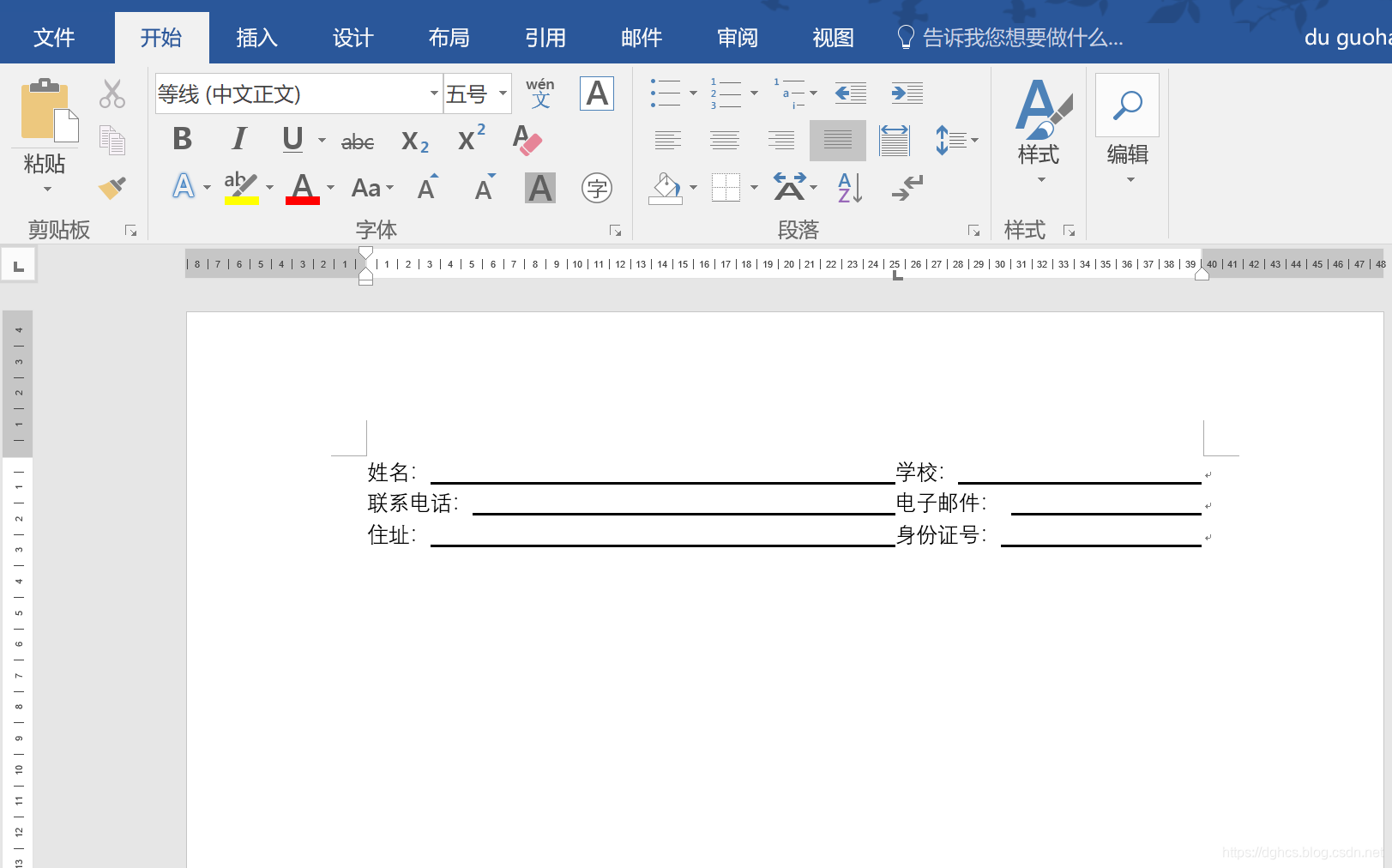This screenshot has height=868, width=1392.
Task: Click the pinyin guide (wén) icon
Action: 540,93
